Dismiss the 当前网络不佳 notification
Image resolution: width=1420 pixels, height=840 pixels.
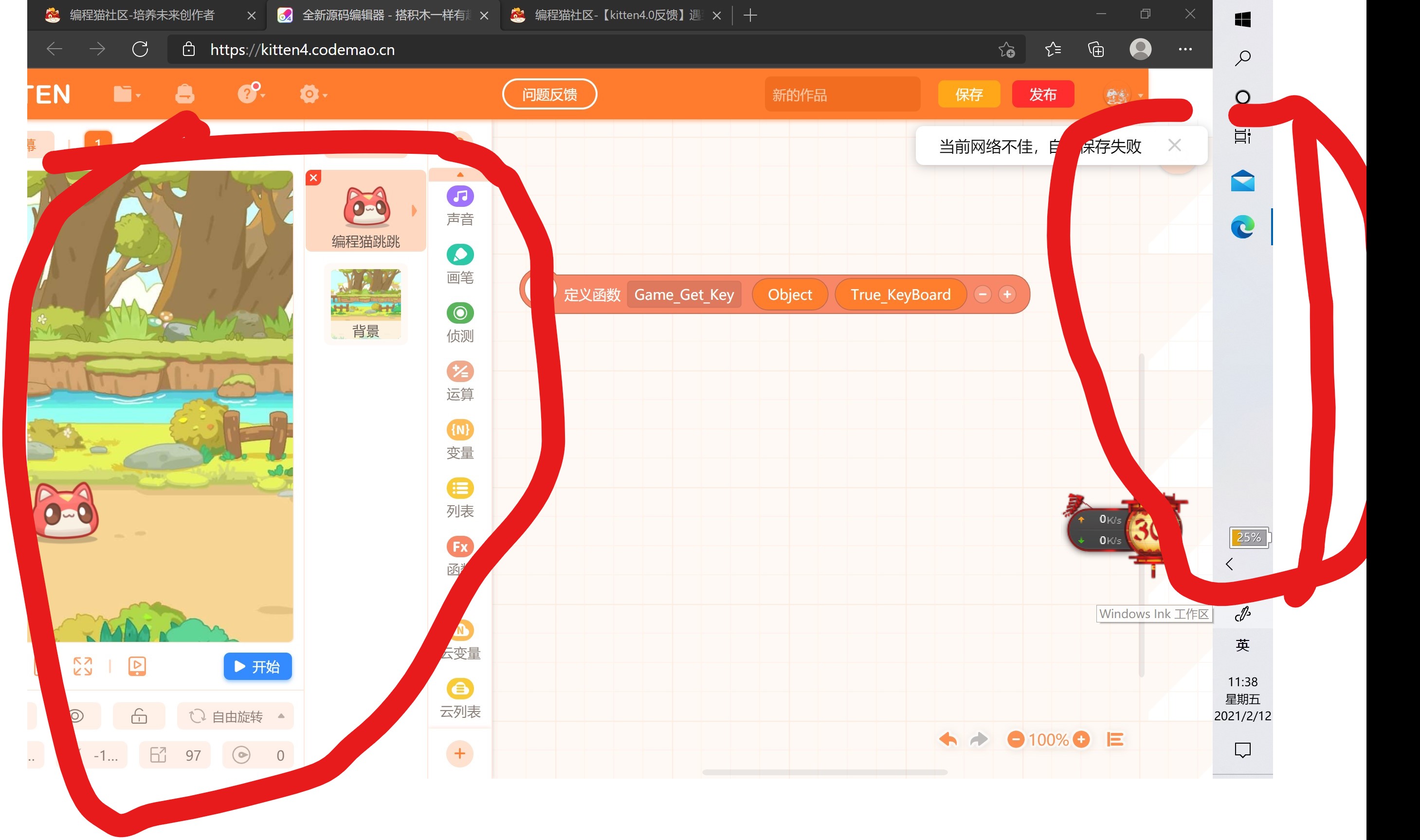(1174, 146)
